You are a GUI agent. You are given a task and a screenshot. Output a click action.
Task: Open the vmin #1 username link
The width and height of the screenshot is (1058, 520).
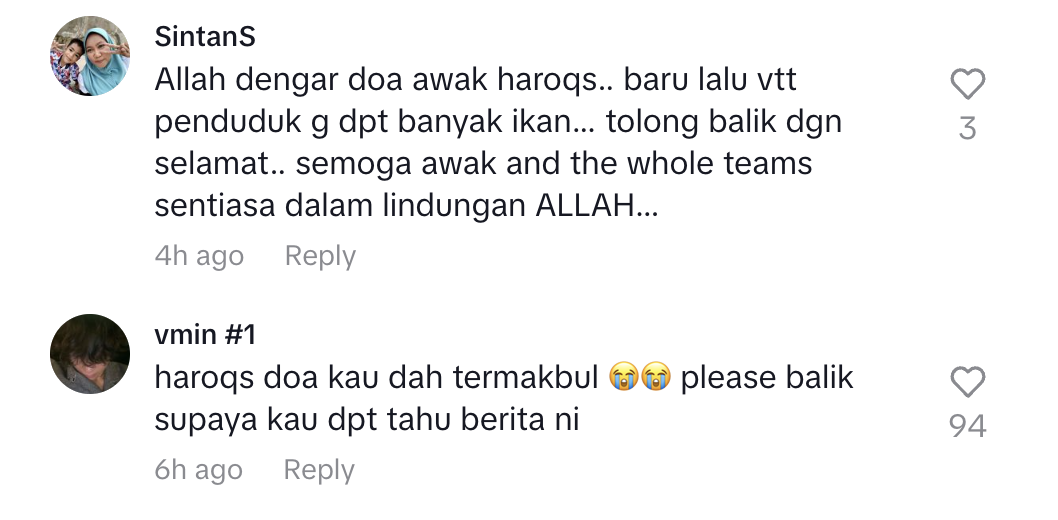(205, 335)
